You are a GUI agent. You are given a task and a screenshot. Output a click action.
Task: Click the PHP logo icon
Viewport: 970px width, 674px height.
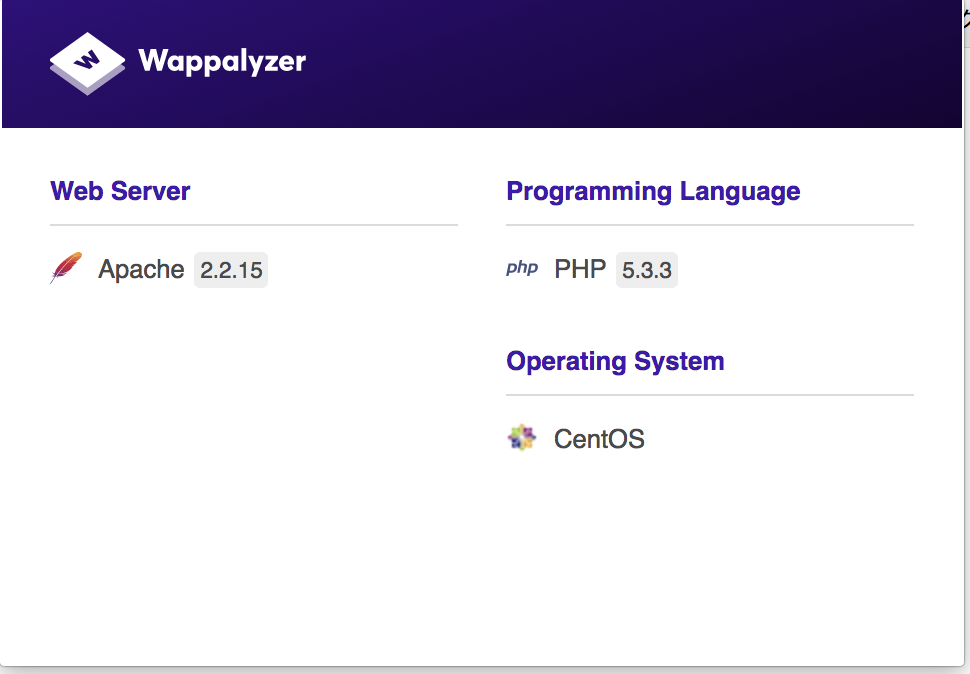tap(522, 268)
